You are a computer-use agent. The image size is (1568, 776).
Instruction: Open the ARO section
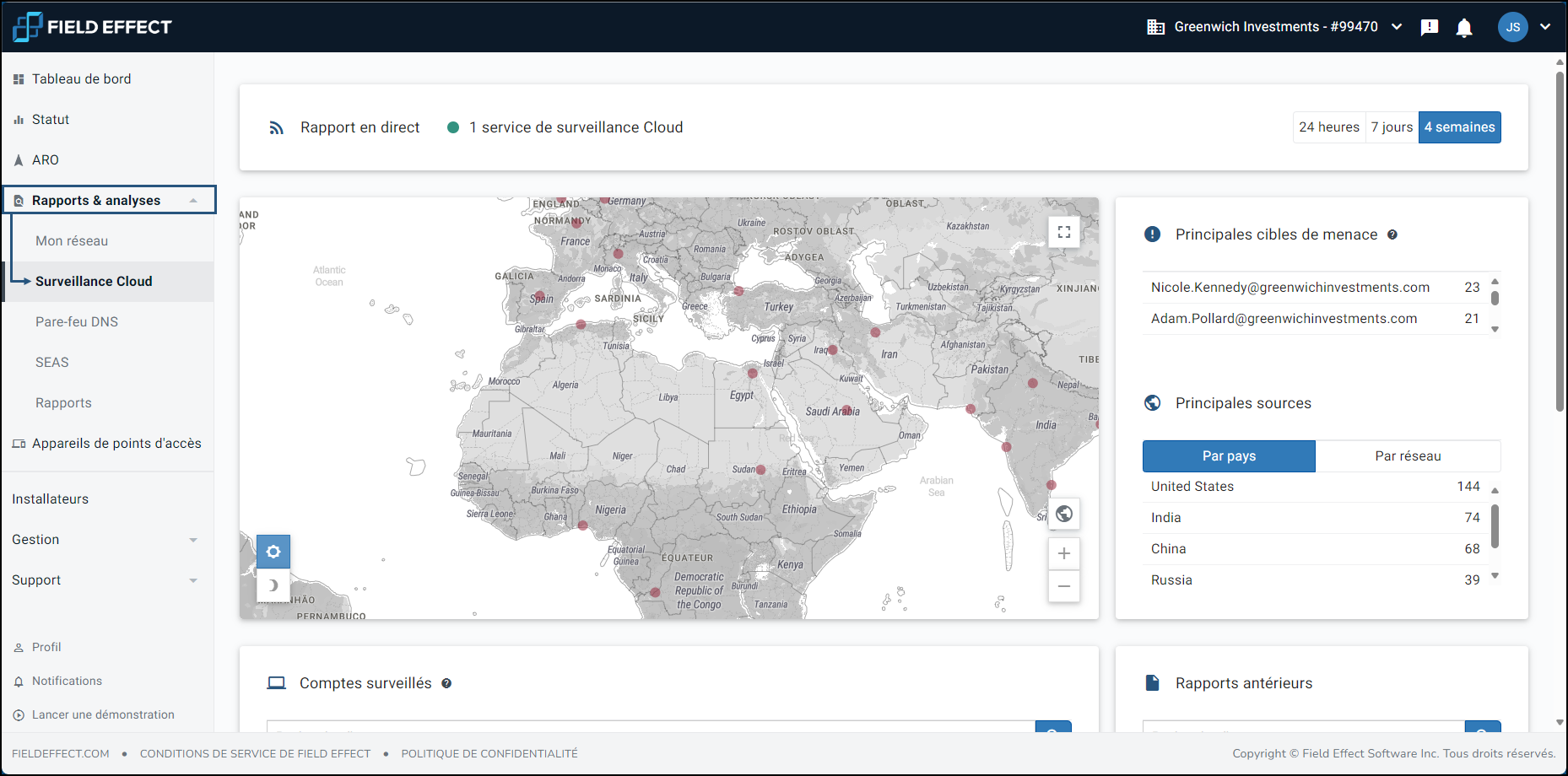pyautogui.click(x=46, y=160)
